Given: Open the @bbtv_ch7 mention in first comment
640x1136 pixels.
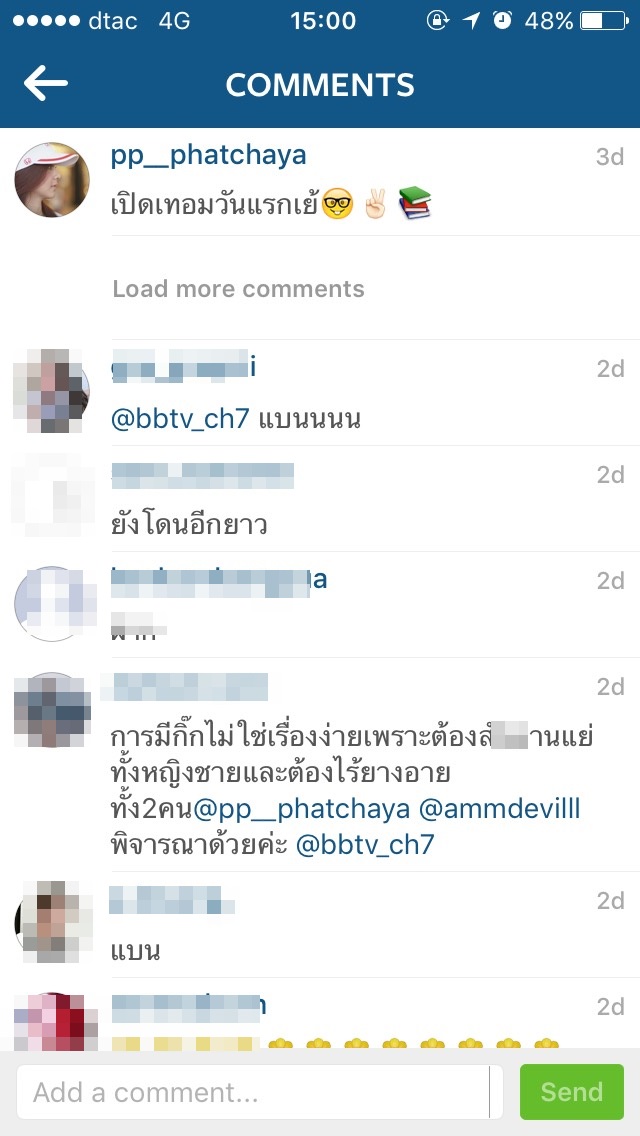Looking at the screenshot, I should pos(180,419).
